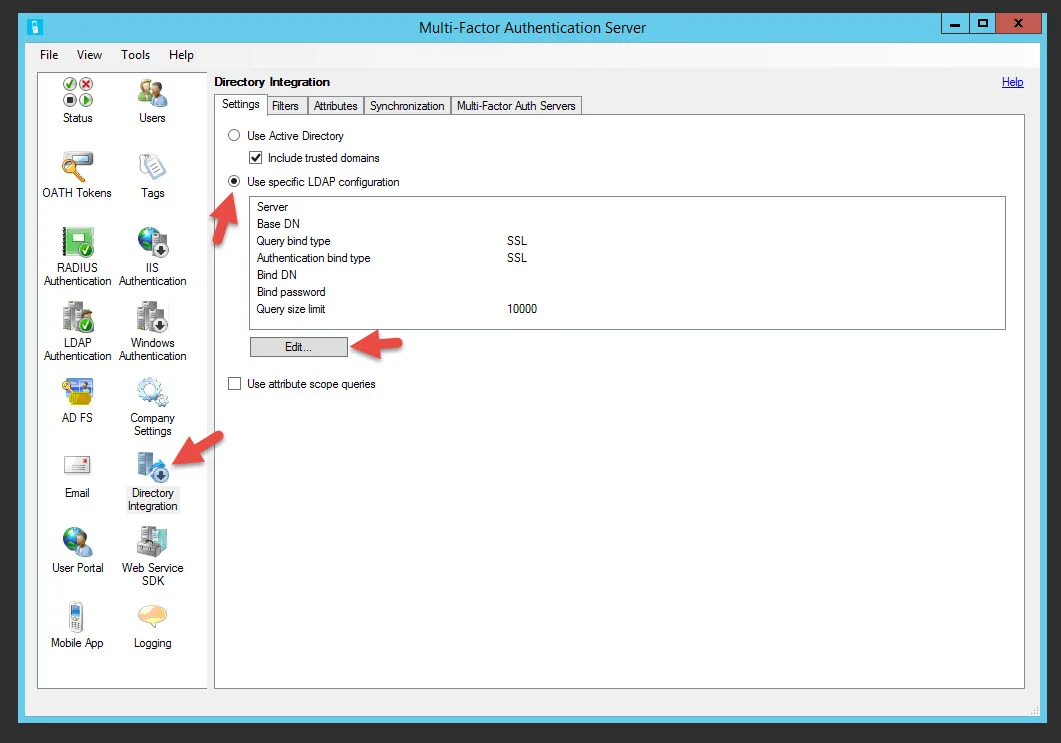This screenshot has width=1061, height=743.
Task: Open the File menu
Action: [49, 55]
